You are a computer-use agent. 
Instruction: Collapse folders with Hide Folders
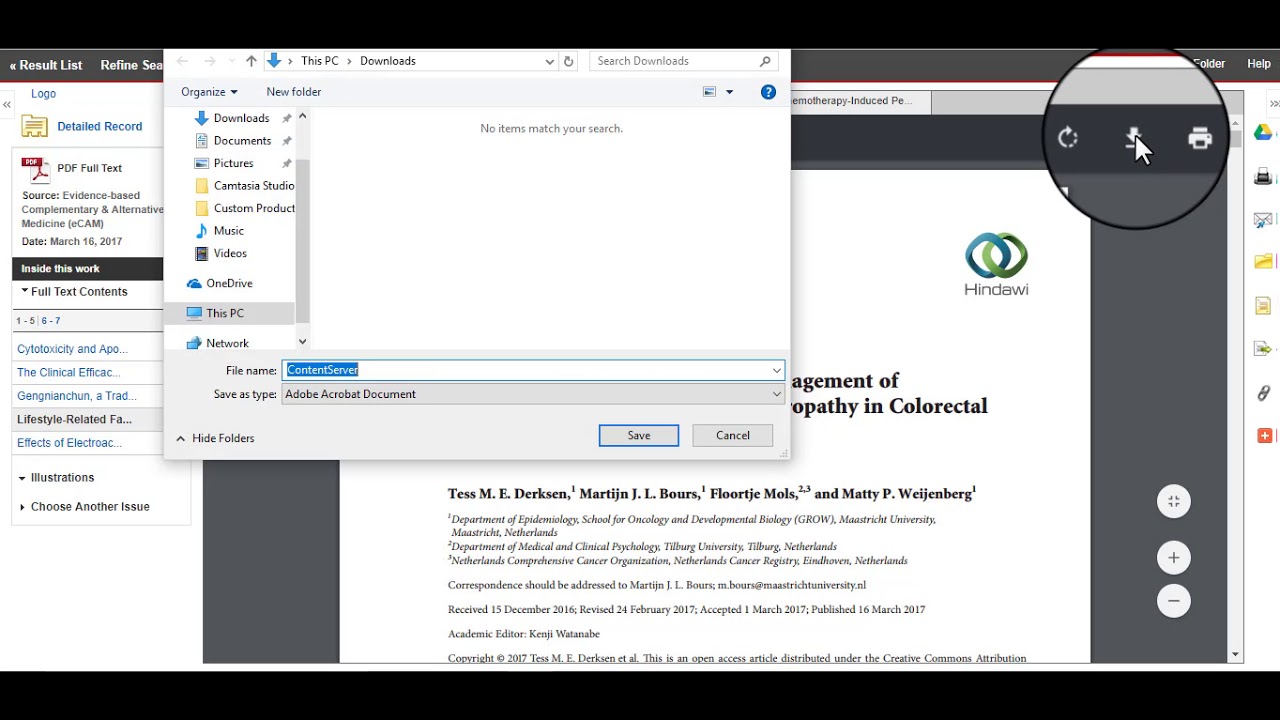[215, 438]
